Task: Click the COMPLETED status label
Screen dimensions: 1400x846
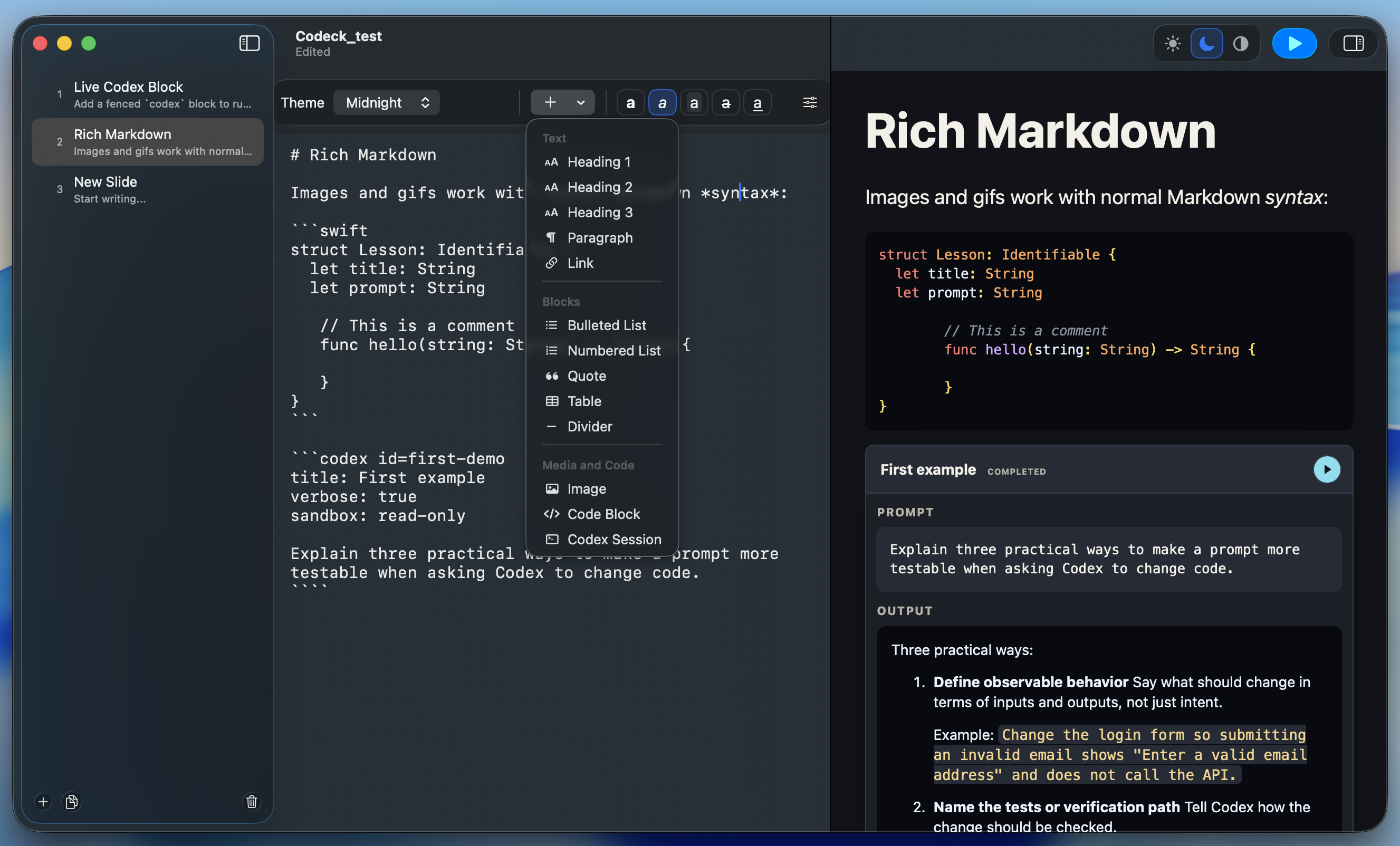Action: (1017, 472)
